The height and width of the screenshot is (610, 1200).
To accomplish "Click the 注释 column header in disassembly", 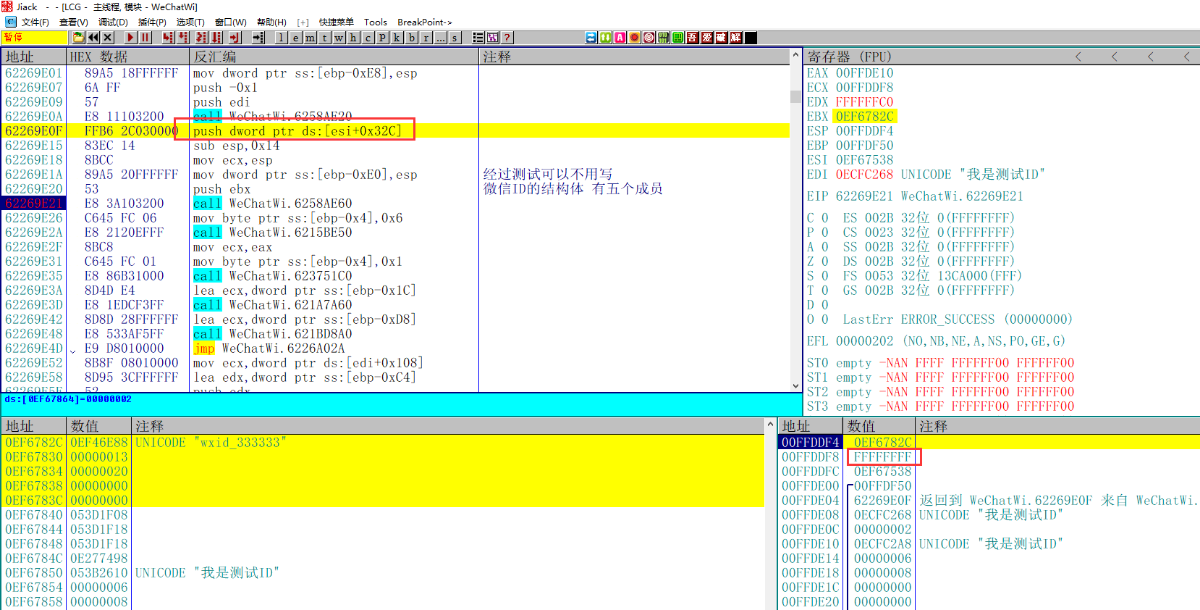I will (634, 57).
